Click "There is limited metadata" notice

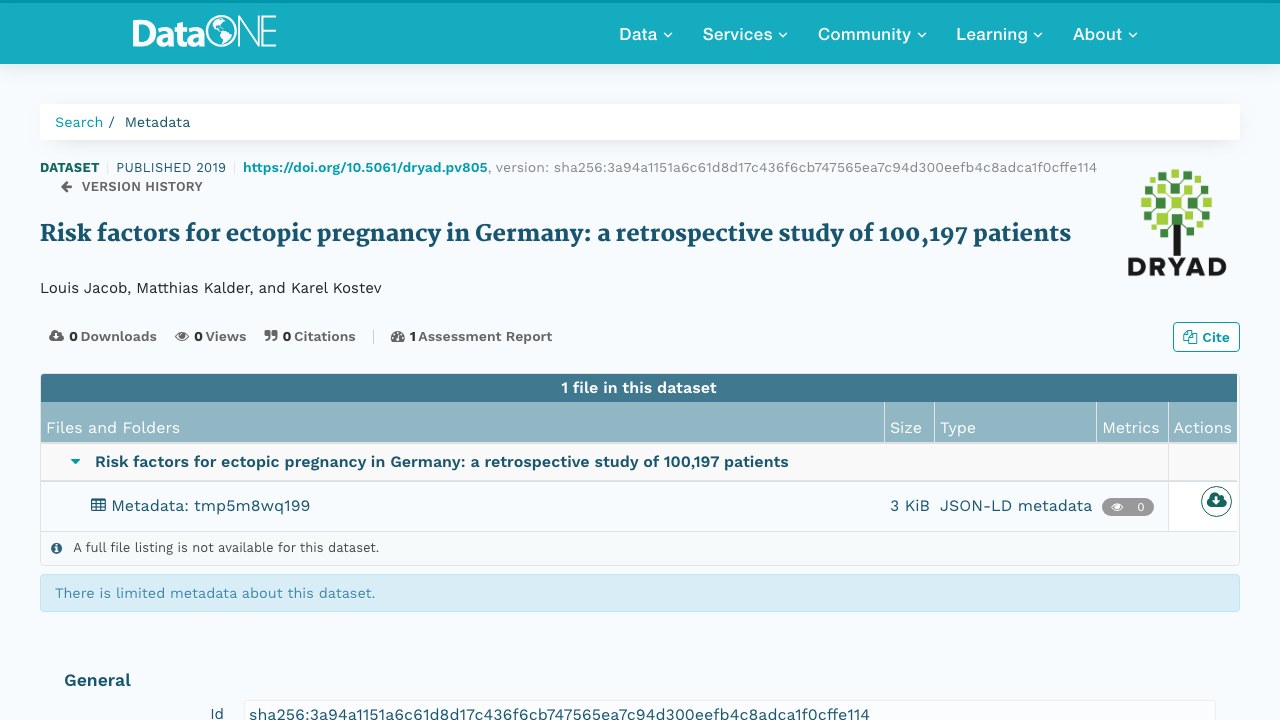click(640, 593)
